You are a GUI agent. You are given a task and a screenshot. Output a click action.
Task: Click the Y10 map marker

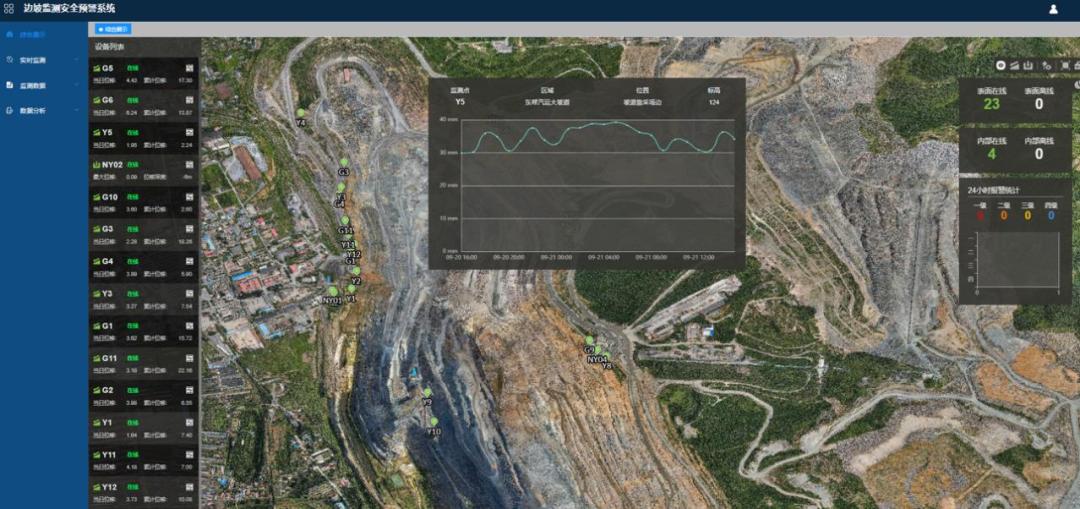433,423
